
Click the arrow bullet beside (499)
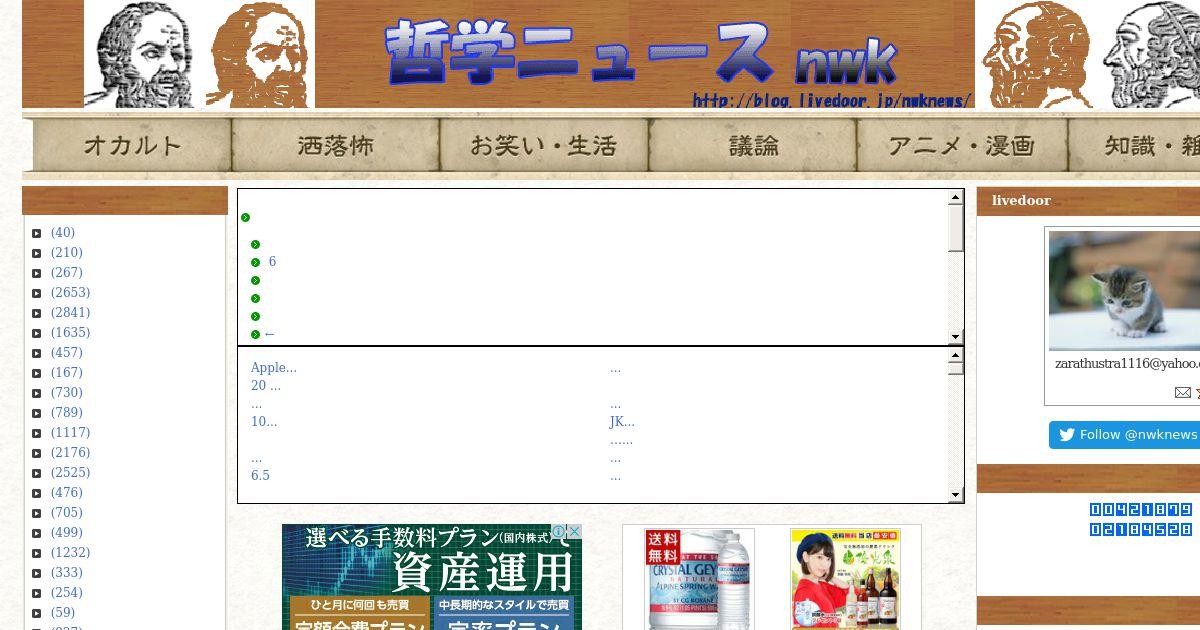pyautogui.click(x=37, y=534)
